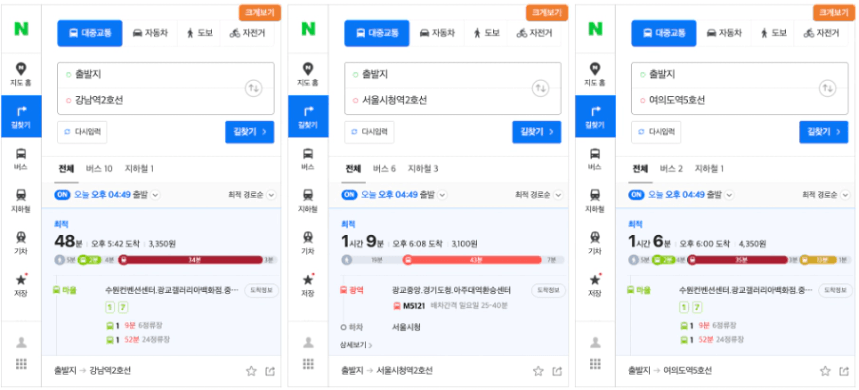
Task: Open 최적 경로순 sort dropdown in 강남역2호선 results
Action: (x=252, y=194)
